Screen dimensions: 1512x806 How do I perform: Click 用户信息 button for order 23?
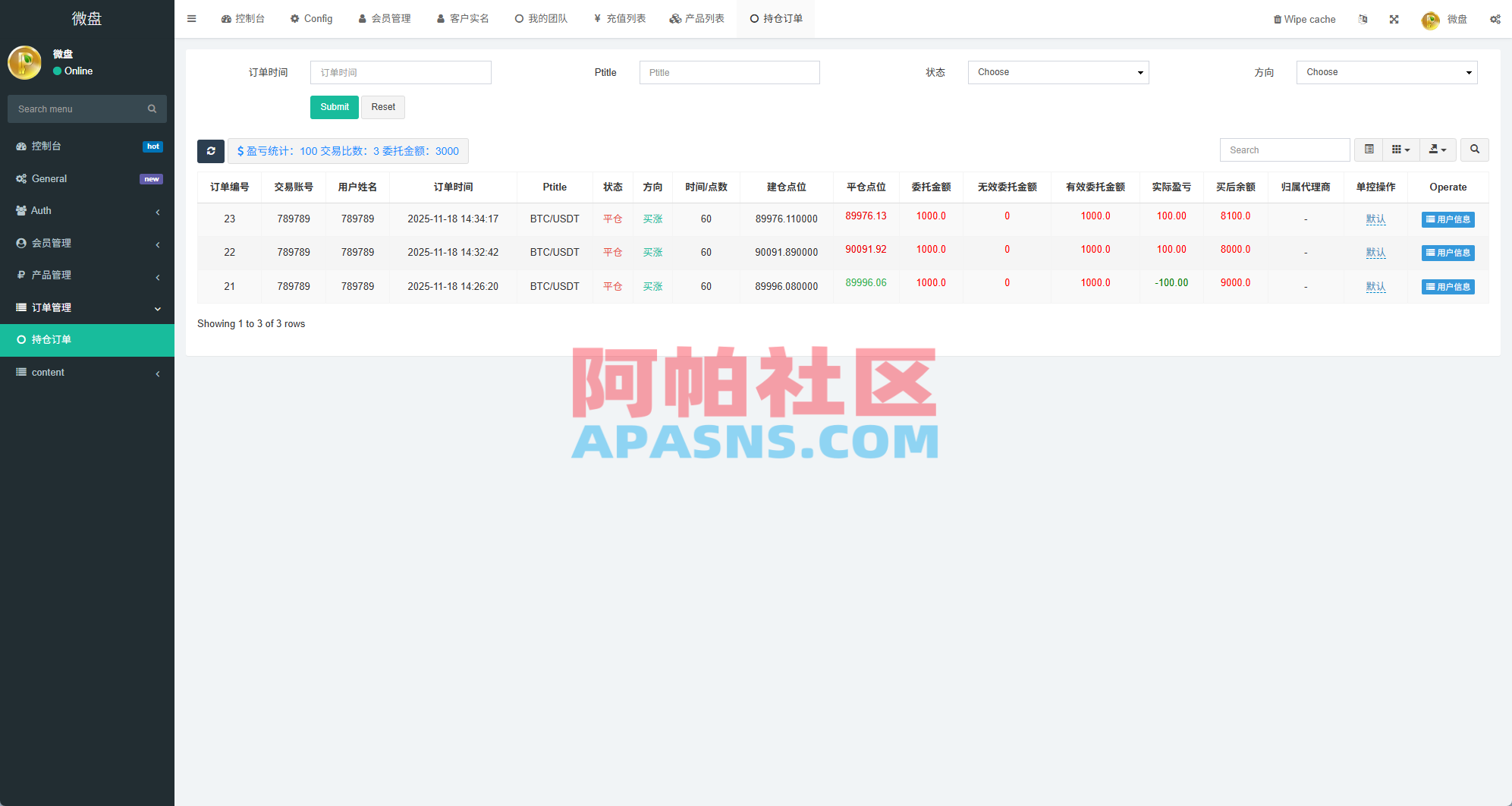1448,219
